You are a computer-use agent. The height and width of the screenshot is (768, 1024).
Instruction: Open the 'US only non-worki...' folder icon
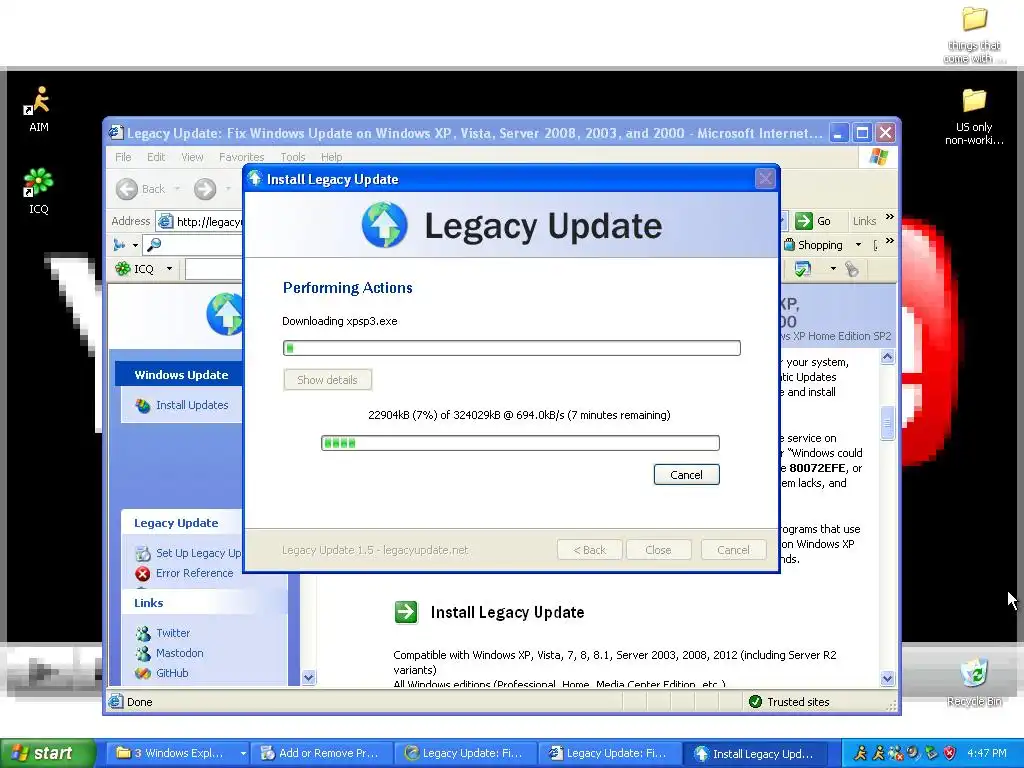[x=974, y=116]
